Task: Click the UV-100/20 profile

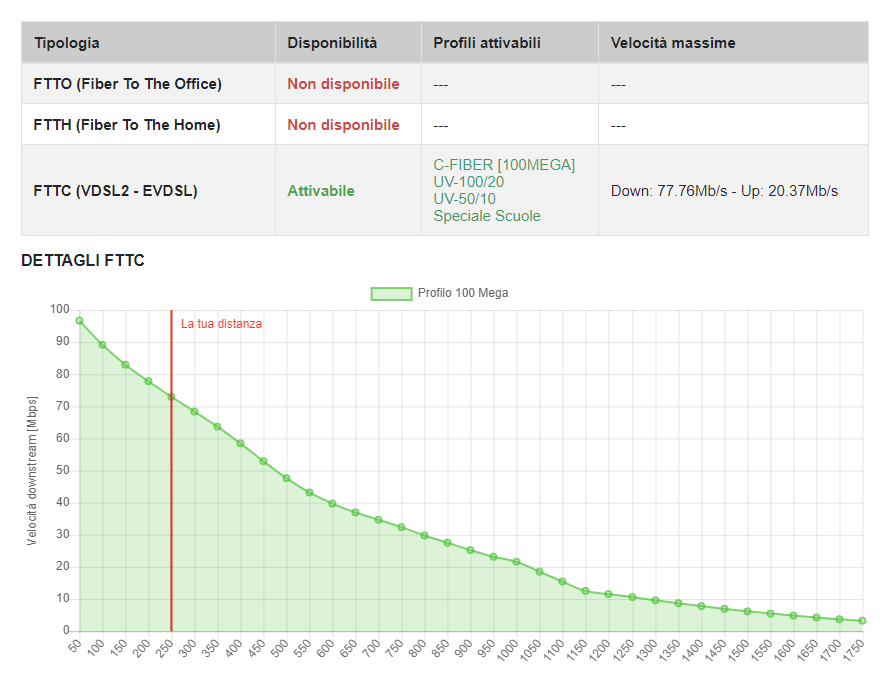Action: click(x=469, y=182)
